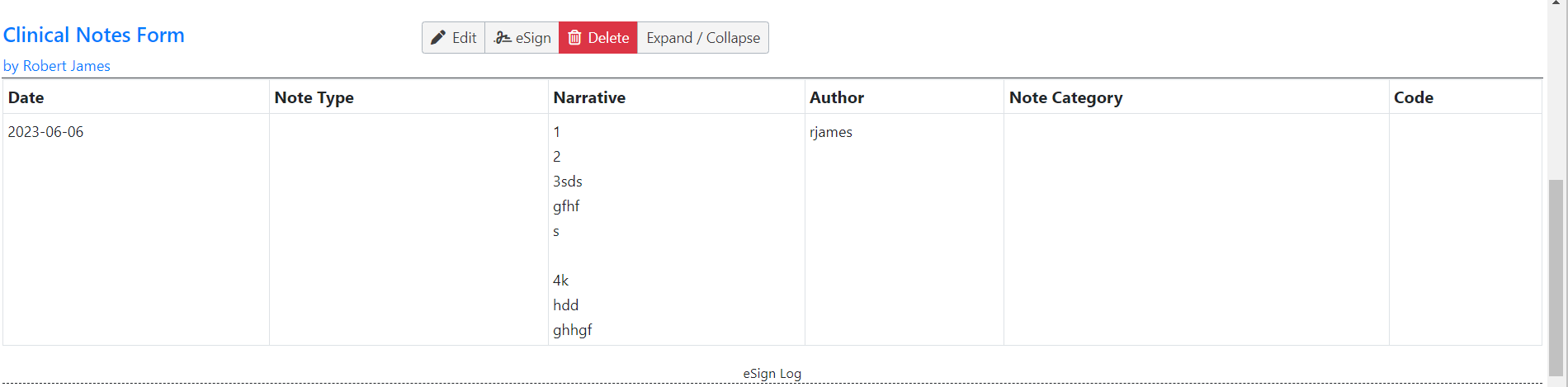Click the trash can Delete icon
The height and width of the screenshot is (387, 1568).
[575, 38]
